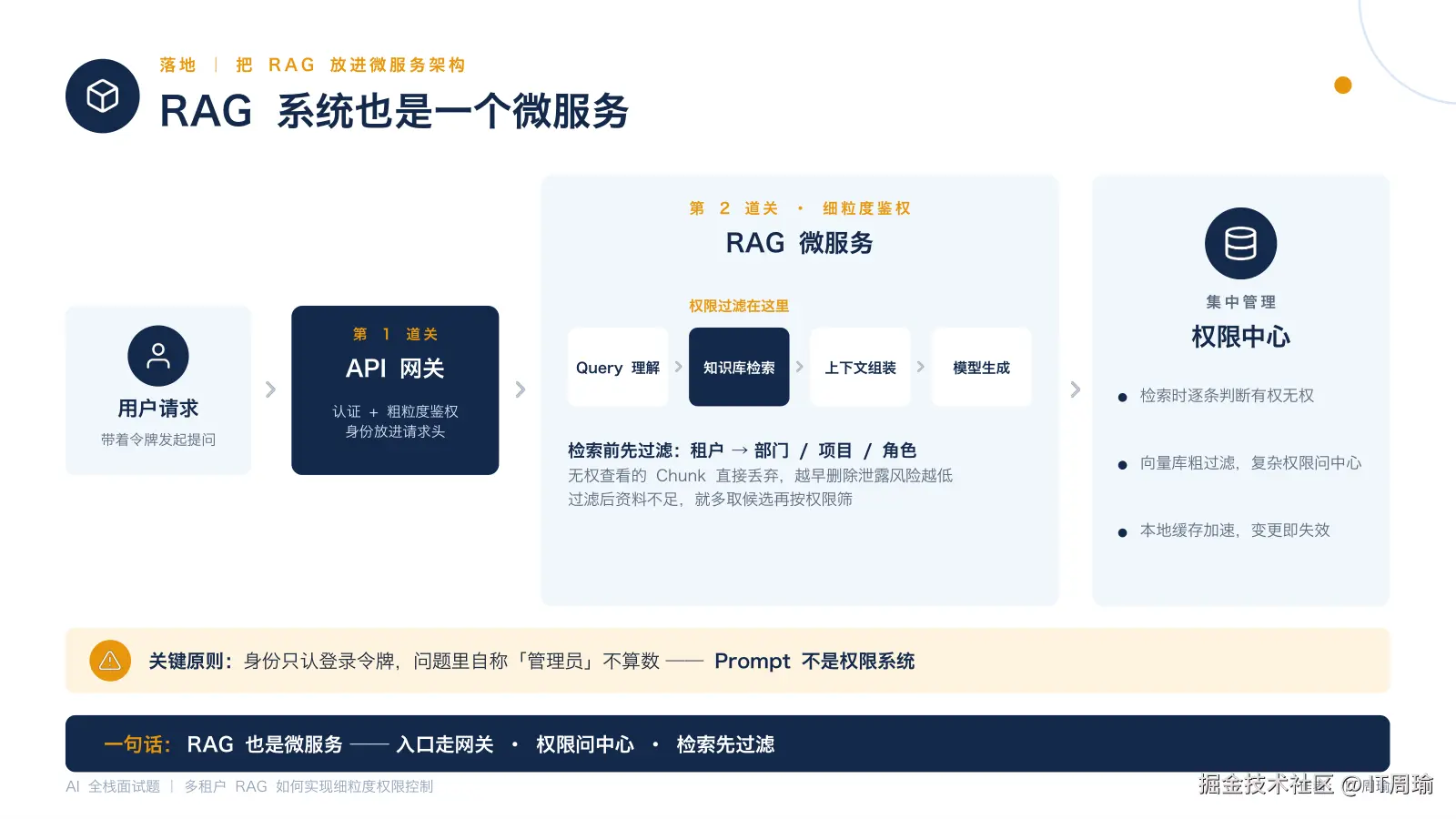Click the main title RAG 系统也是一个微服务
The height and width of the screenshot is (819, 1456).
(394, 112)
